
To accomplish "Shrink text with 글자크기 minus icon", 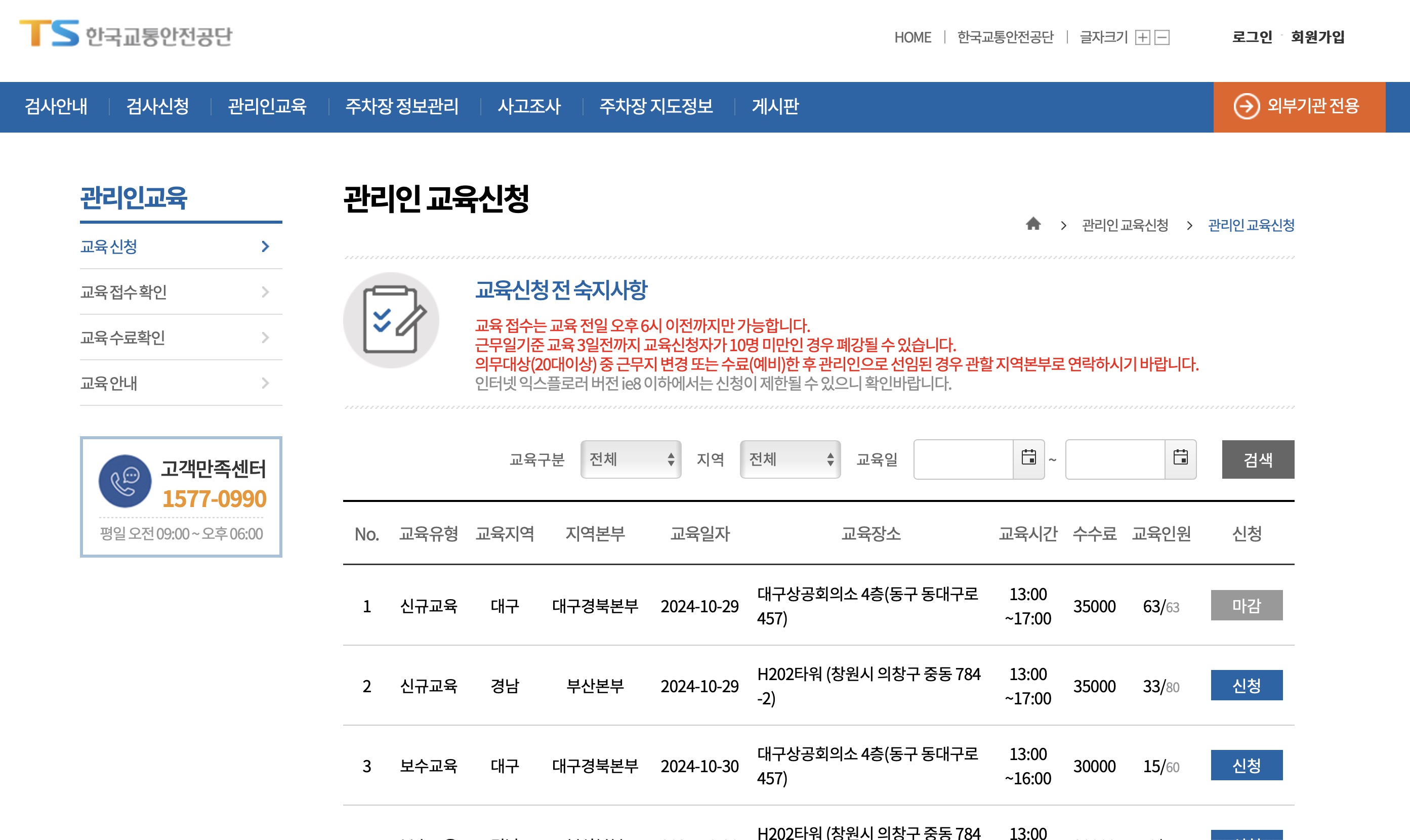I will (1162, 37).
